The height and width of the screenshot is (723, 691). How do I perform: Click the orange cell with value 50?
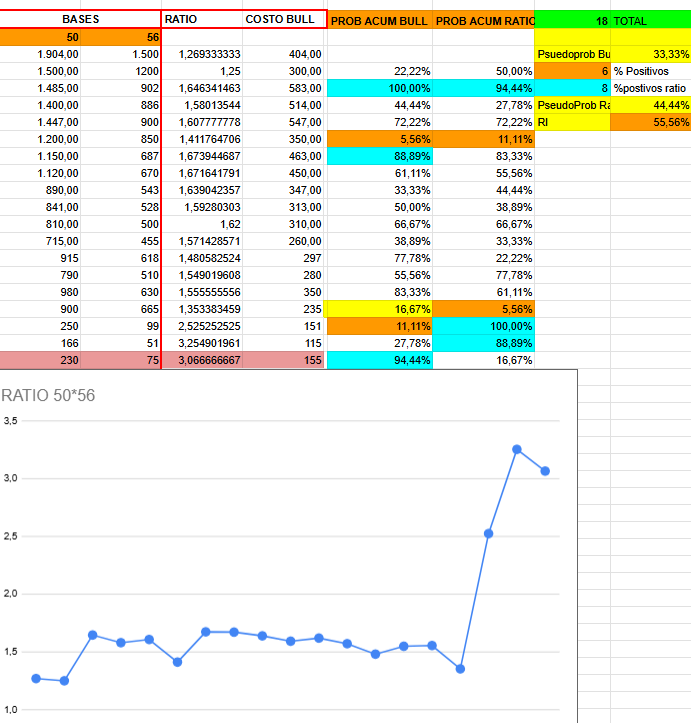pos(40,37)
